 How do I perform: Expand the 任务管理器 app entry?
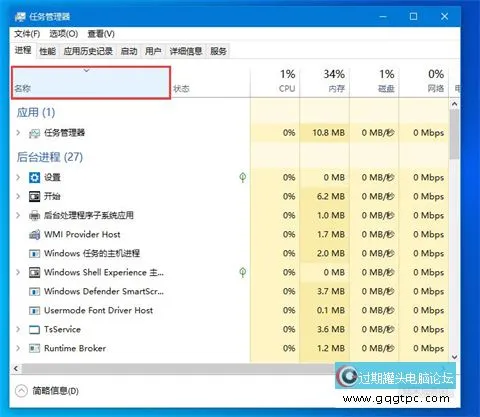point(18,133)
